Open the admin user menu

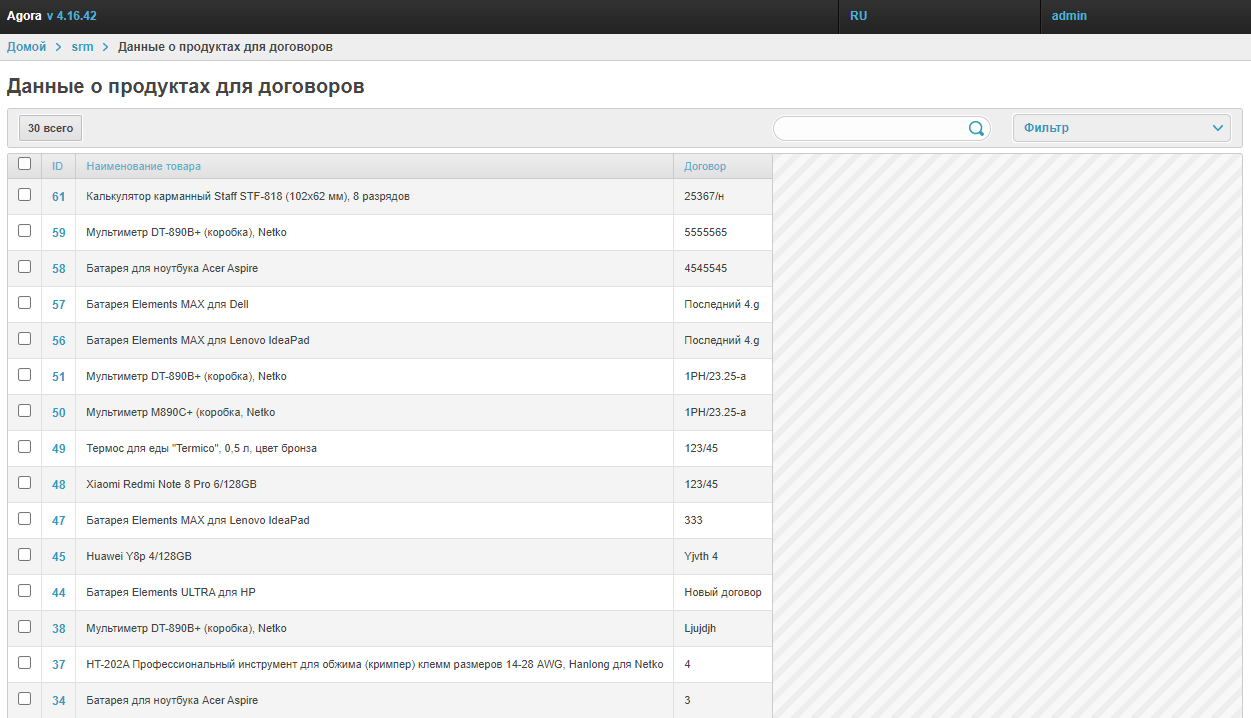[x=1069, y=16]
